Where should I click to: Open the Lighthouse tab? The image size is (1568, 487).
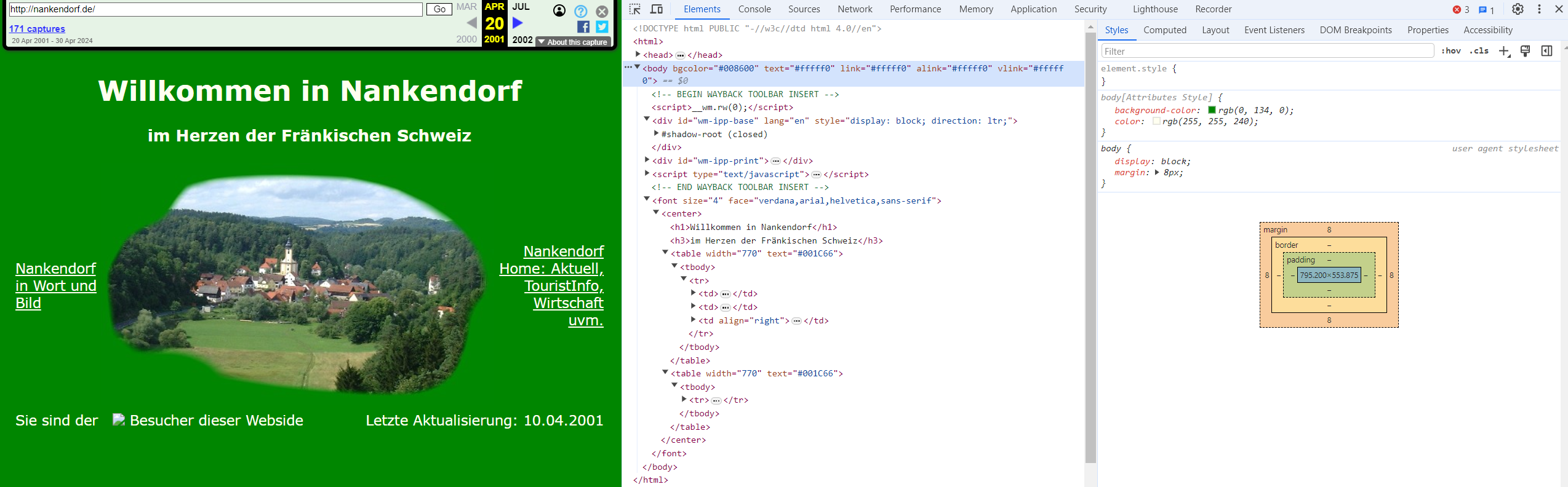tap(1155, 9)
